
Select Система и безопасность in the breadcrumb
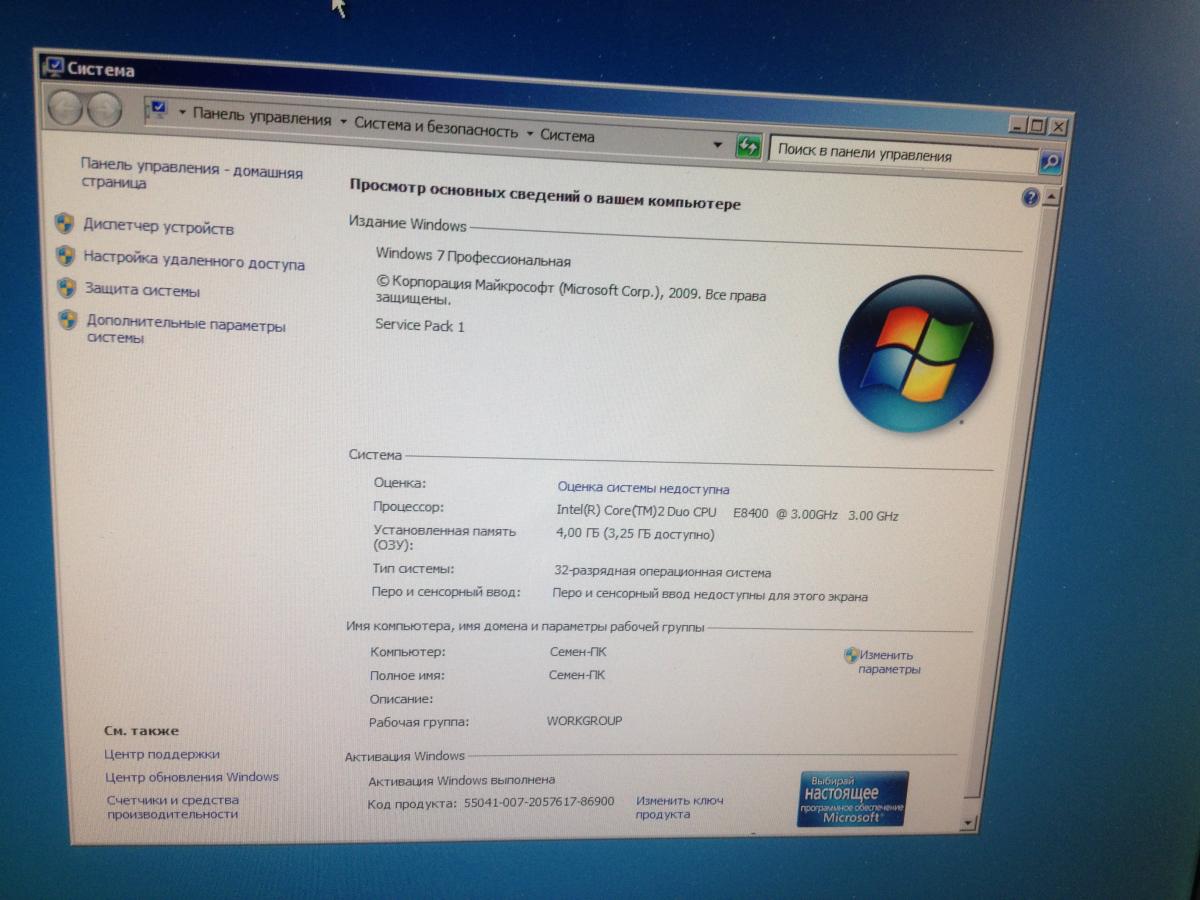[436, 127]
